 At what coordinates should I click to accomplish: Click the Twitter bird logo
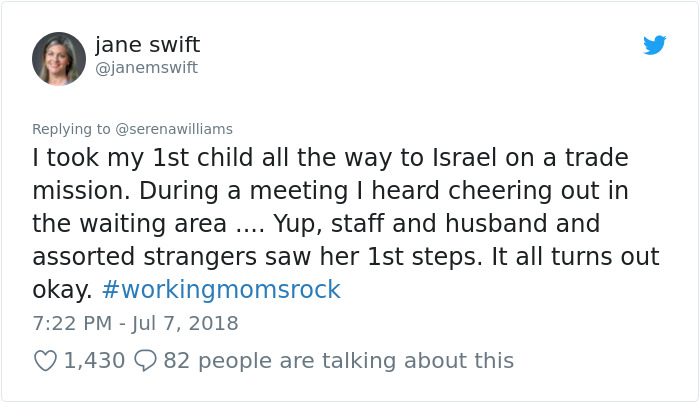(x=654, y=45)
